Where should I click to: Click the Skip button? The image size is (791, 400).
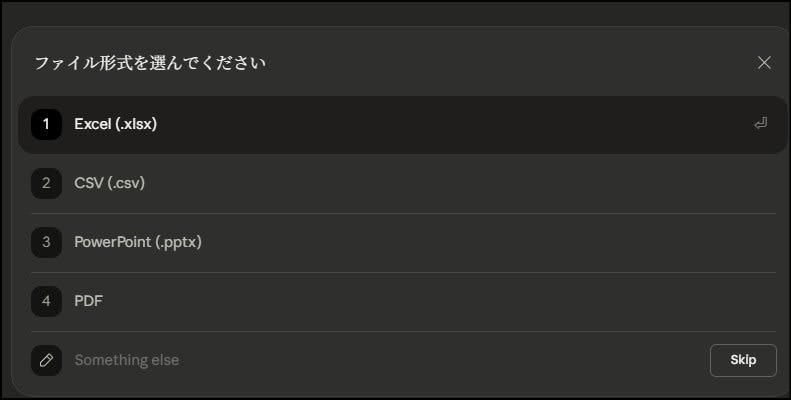pos(743,360)
